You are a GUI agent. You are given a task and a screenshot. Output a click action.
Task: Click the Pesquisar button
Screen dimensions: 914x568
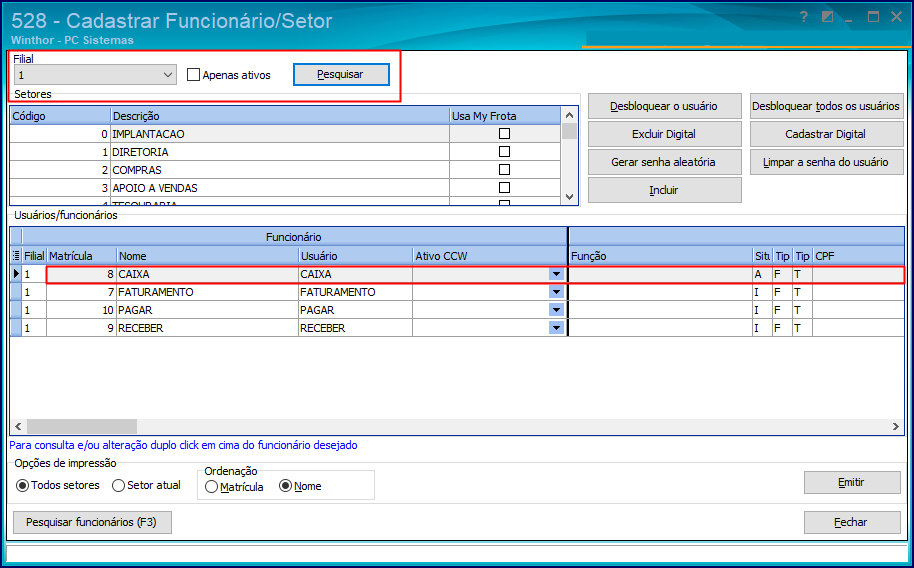click(x=341, y=75)
